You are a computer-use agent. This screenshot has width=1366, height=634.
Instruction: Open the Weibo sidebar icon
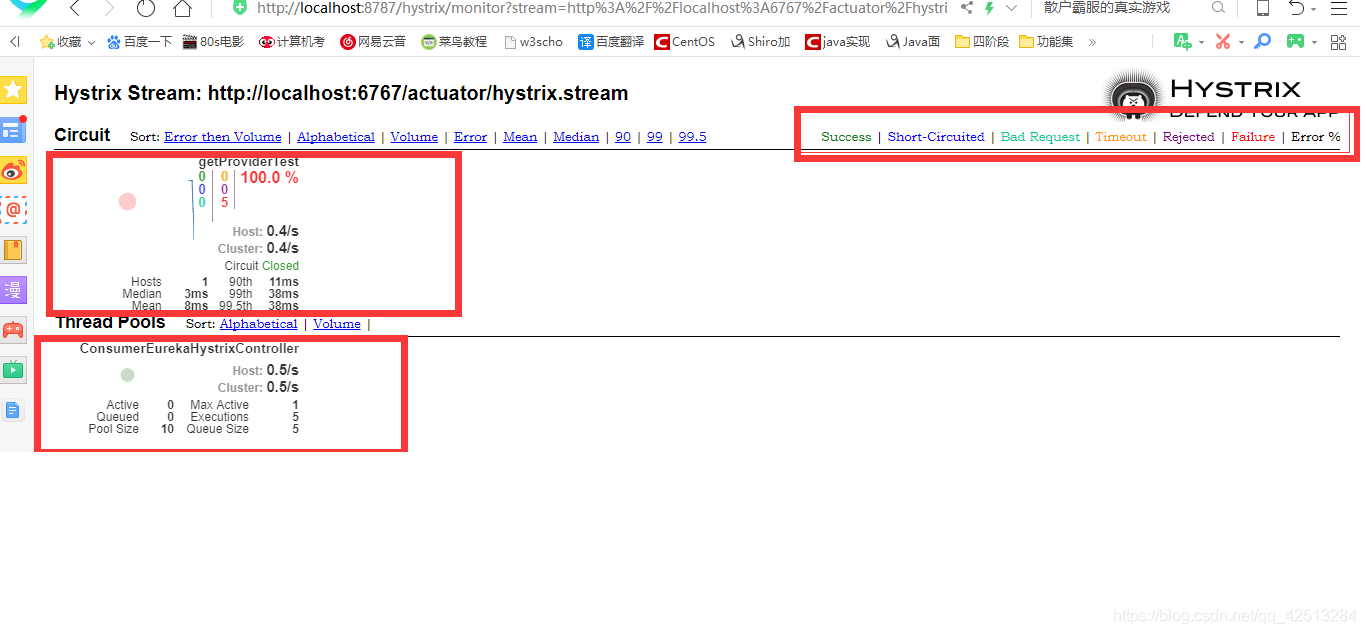(13, 170)
